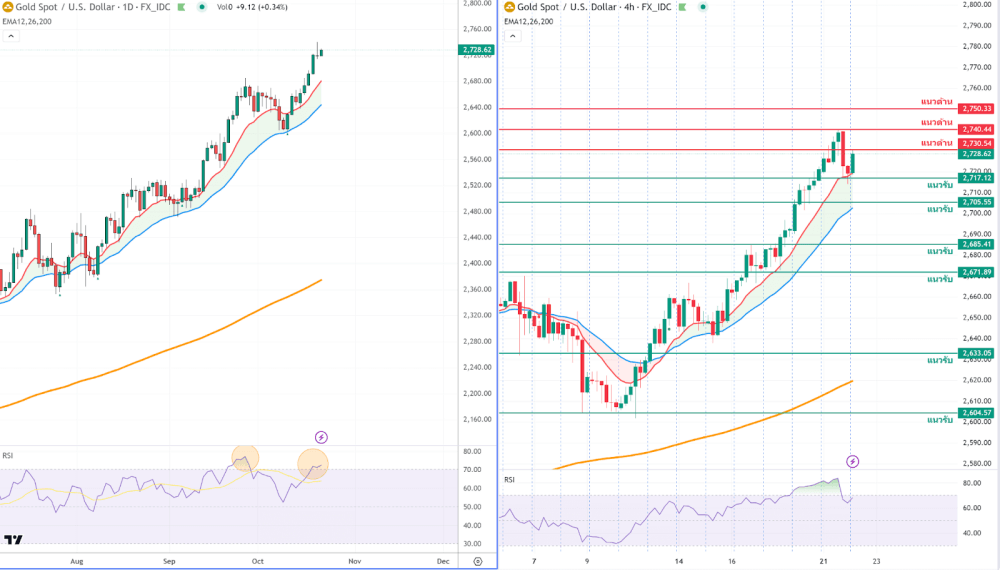
Task: Toggle the market status dot on daily chart
Action: (201, 7)
